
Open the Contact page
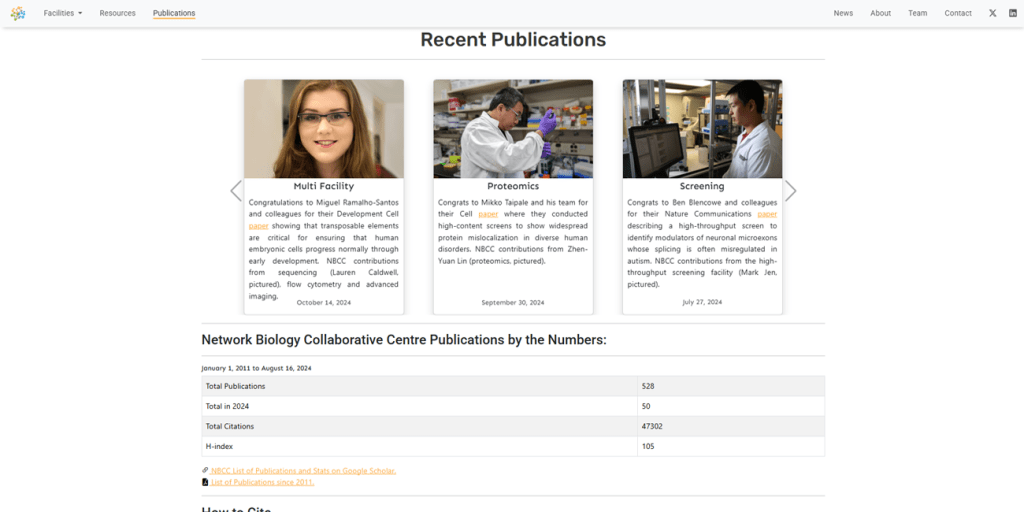958,13
